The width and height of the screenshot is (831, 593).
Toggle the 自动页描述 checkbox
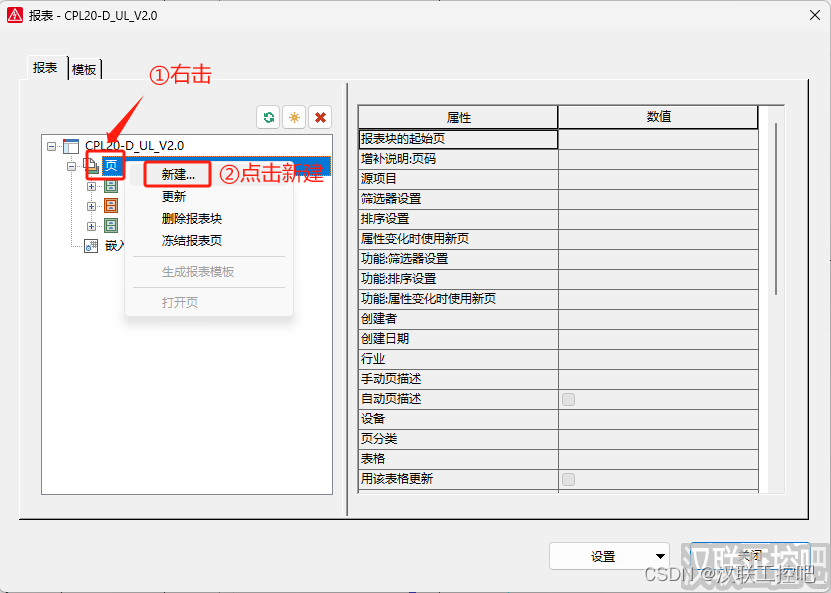tap(568, 399)
